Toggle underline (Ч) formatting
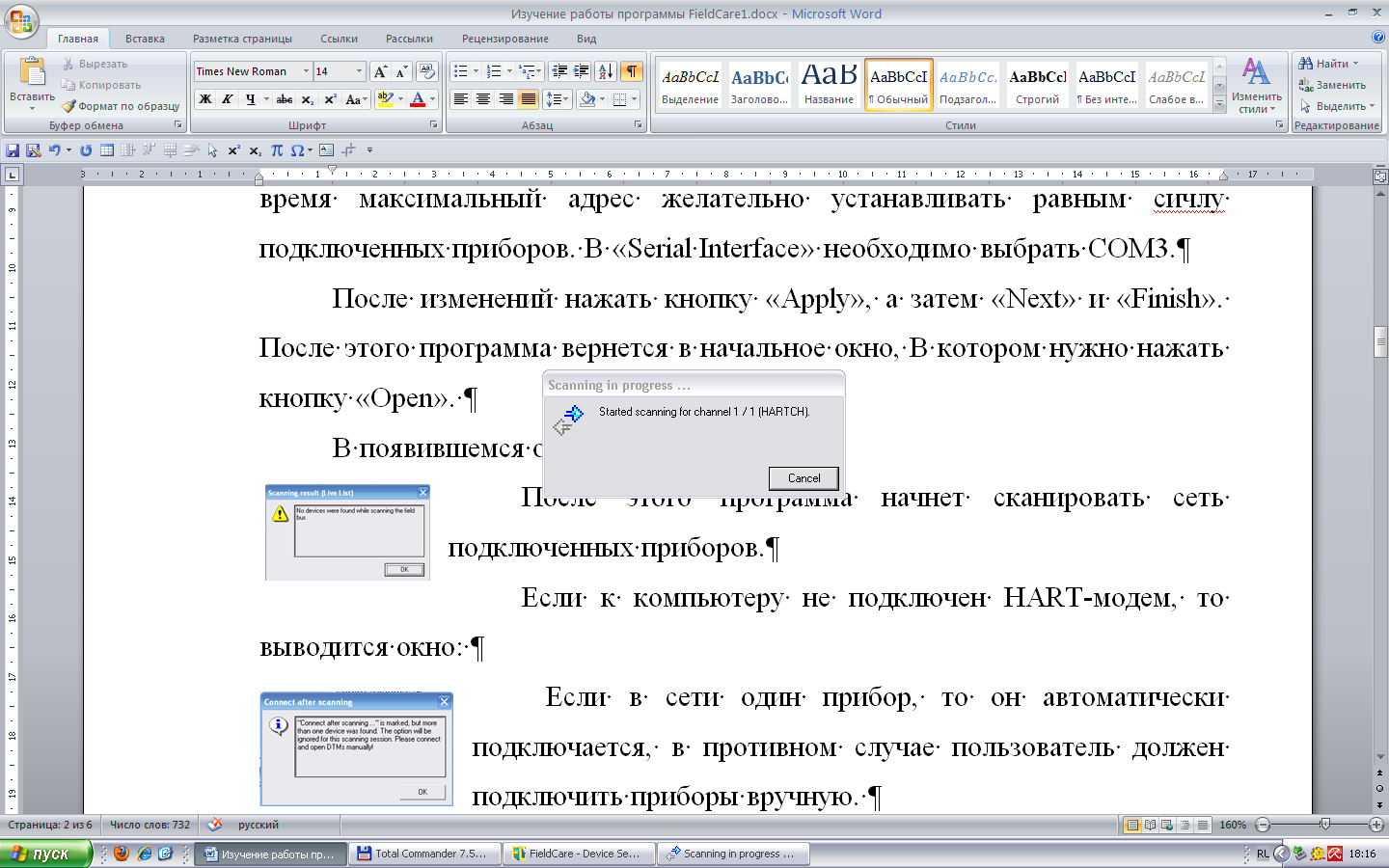The width and height of the screenshot is (1389, 868). coord(250,99)
